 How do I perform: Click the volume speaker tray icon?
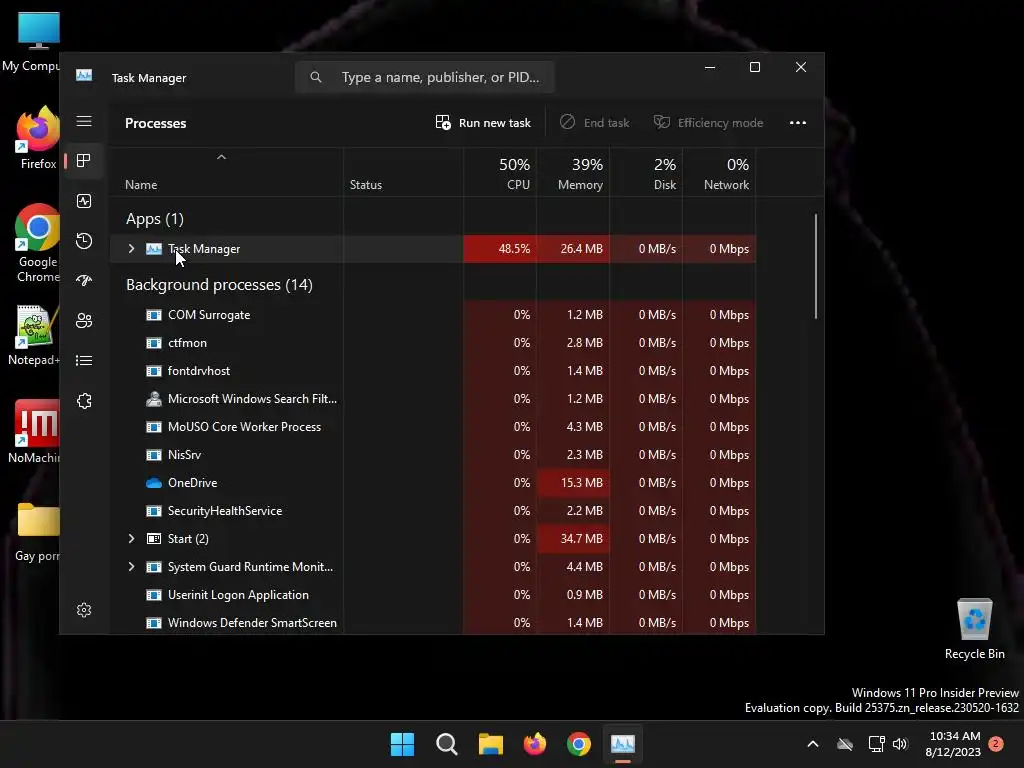click(900, 744)
